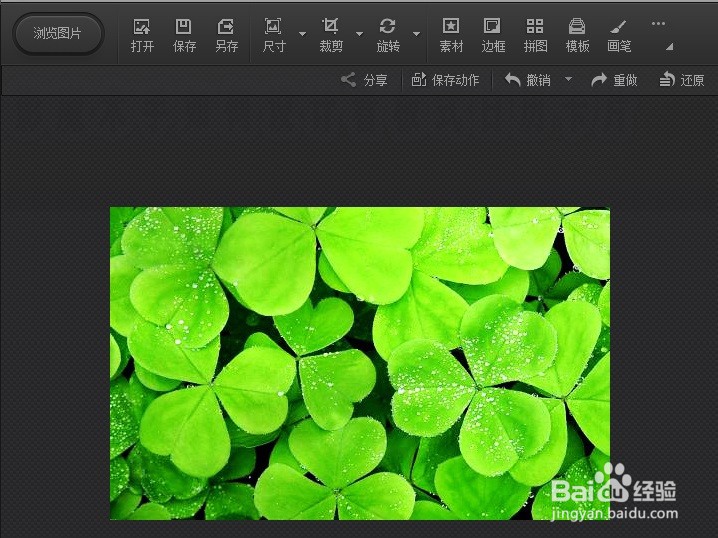Choose the 另存 save-as icon
718x538 pixels.
[226, 35]
